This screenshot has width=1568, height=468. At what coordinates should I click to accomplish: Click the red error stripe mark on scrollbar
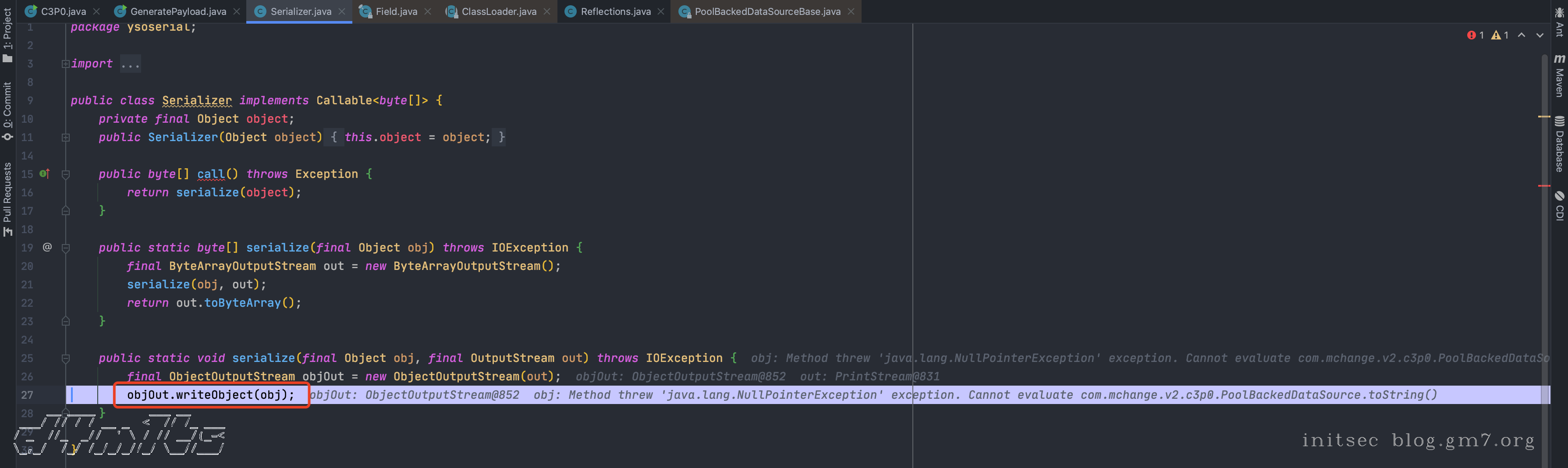pyautogui.click(x=1543, y=186)
